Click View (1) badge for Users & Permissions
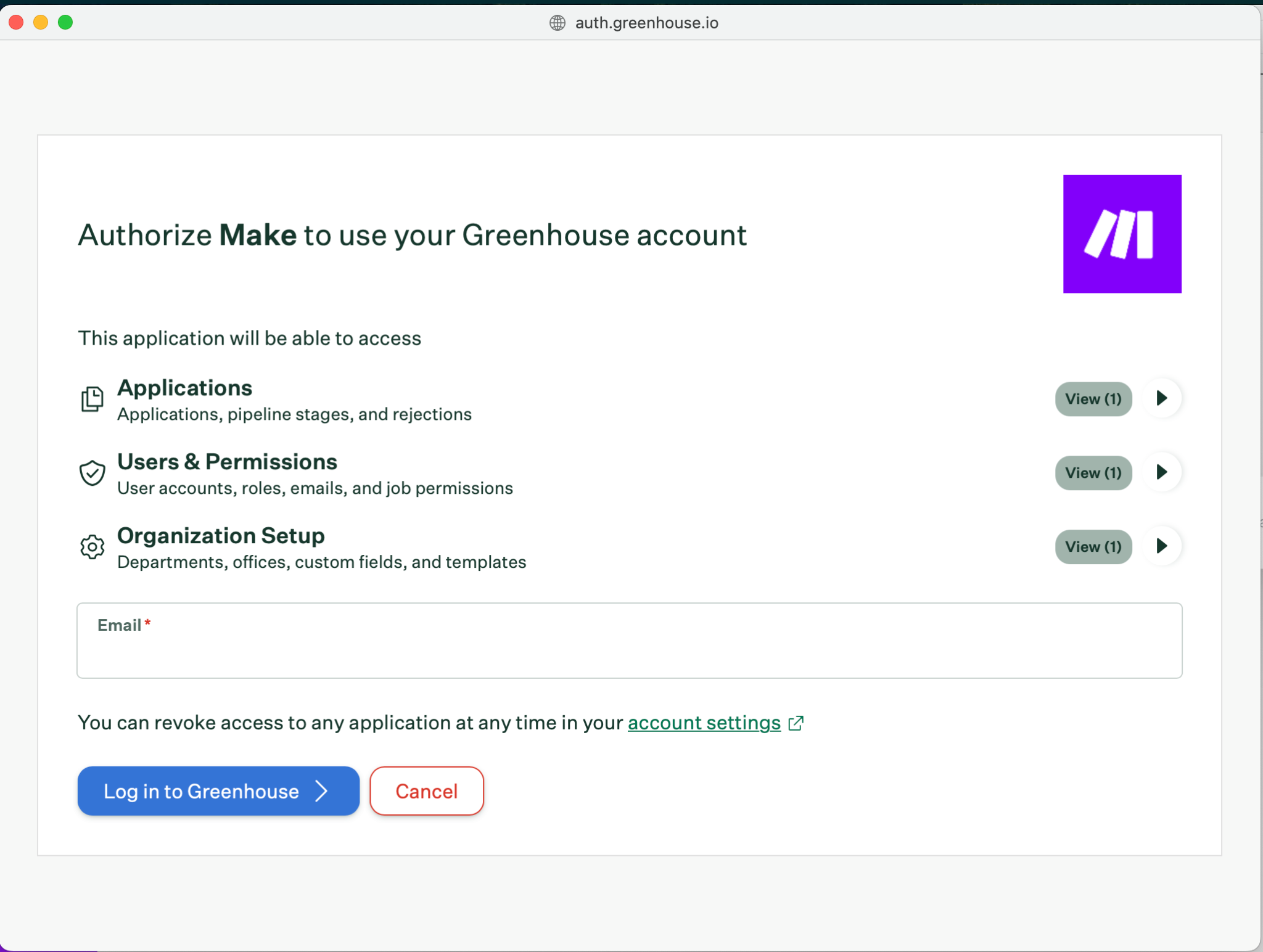The image size is (1263, 952). click(x=1093, y=473)
